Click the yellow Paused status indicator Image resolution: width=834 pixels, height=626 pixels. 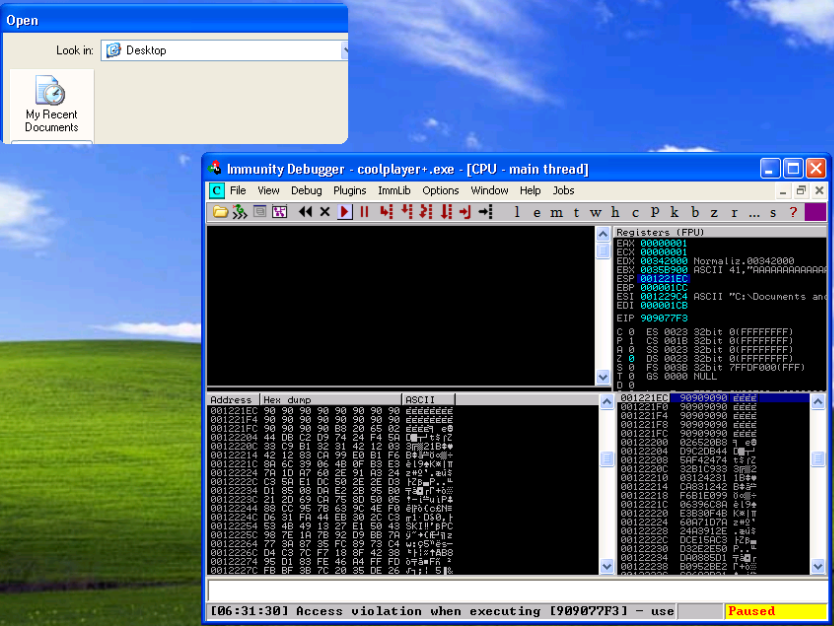point(775,611)
